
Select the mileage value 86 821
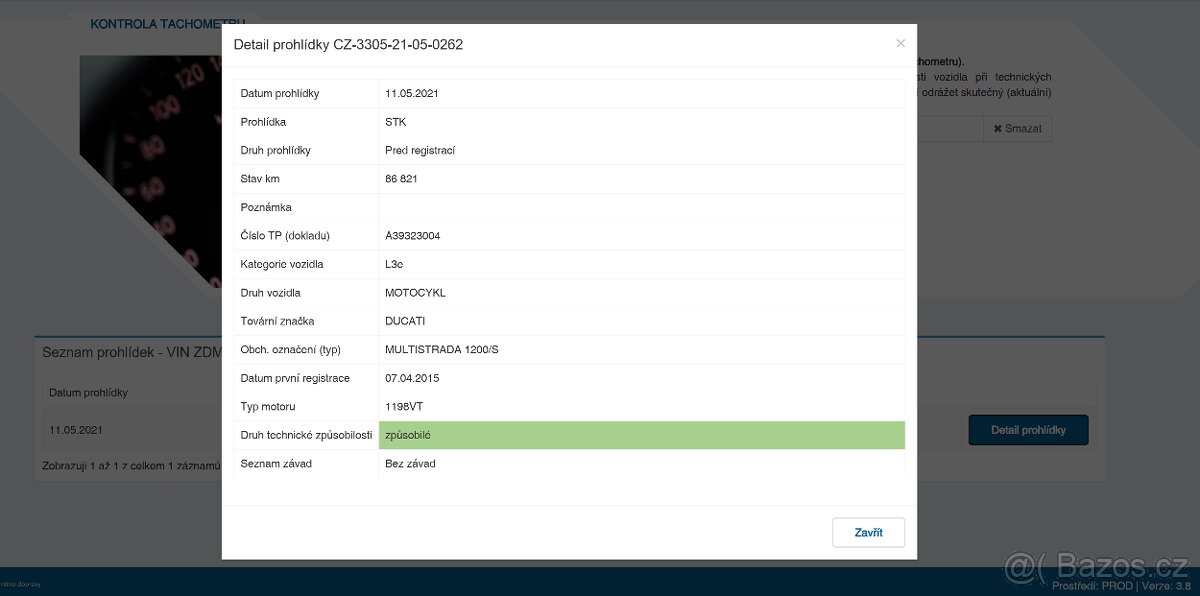pos(401,179)
